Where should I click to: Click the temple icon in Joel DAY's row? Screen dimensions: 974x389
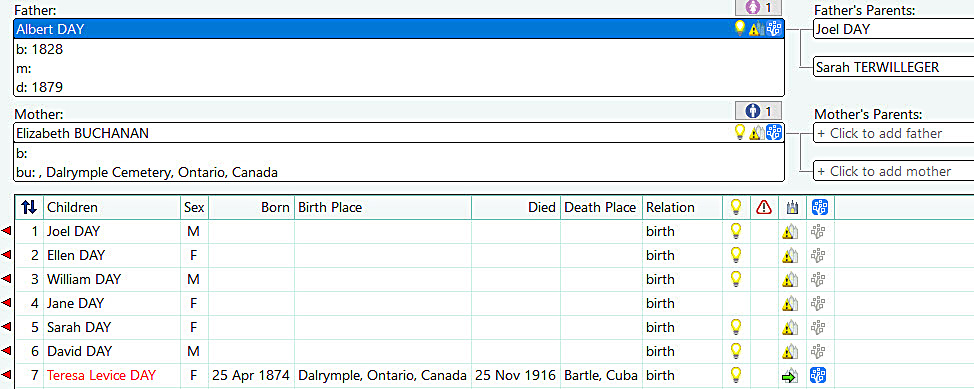pyautogui.click(x=789, y=232)
